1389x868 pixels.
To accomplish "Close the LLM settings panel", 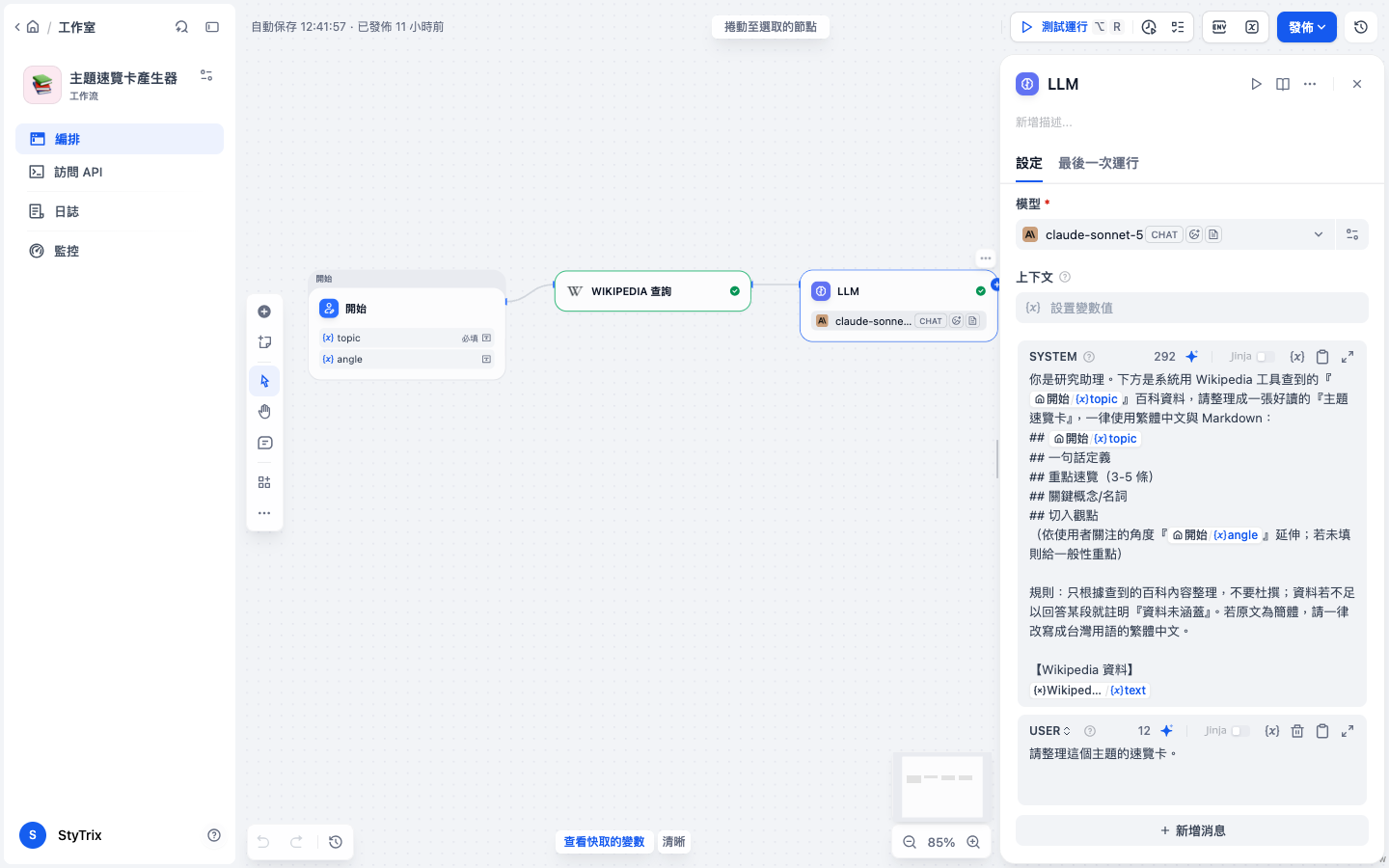I will coord(1357,84).
